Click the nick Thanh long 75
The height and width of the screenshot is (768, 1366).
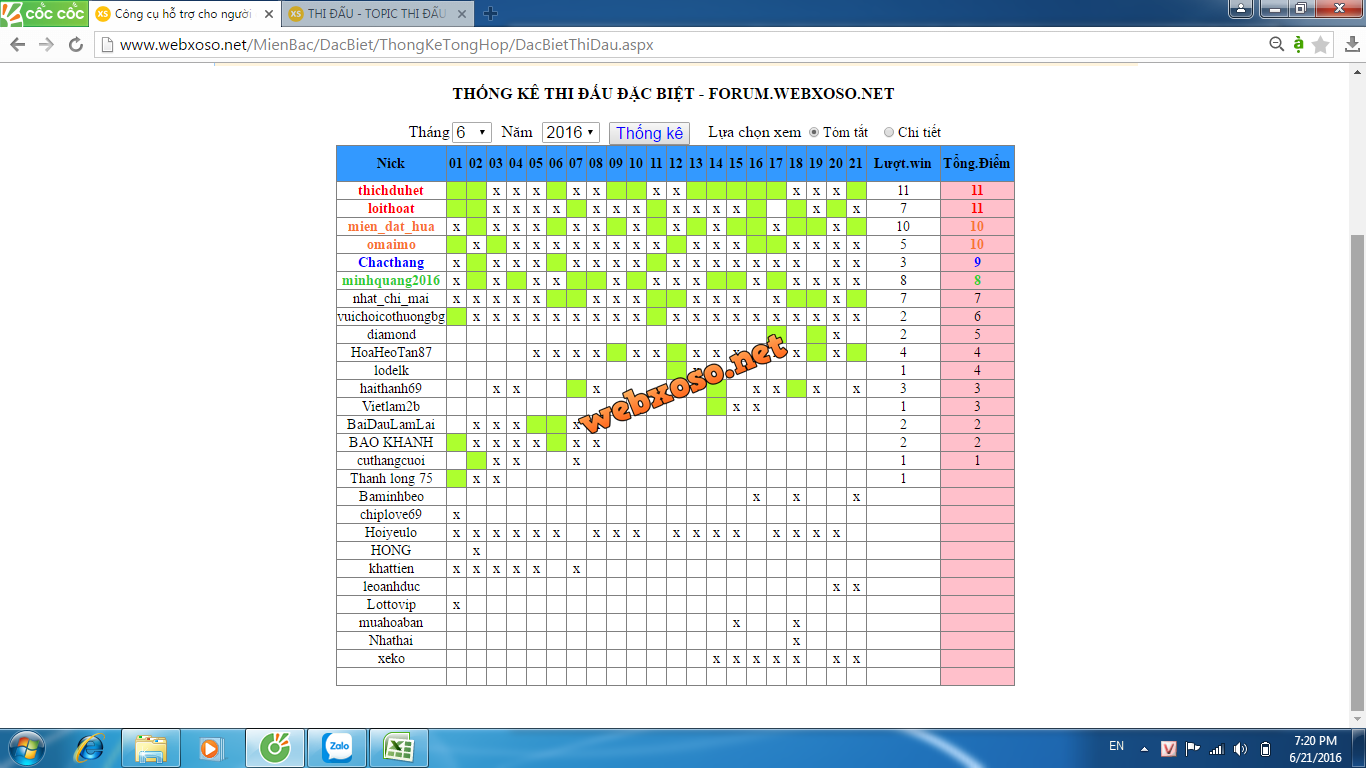click(x=391, y=478)
